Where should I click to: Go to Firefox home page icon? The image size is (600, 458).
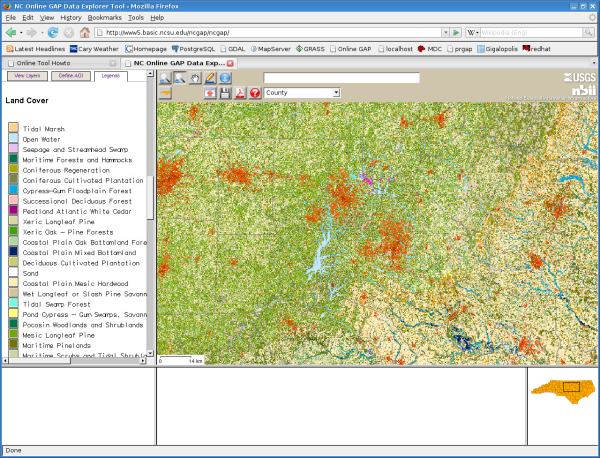85,33
